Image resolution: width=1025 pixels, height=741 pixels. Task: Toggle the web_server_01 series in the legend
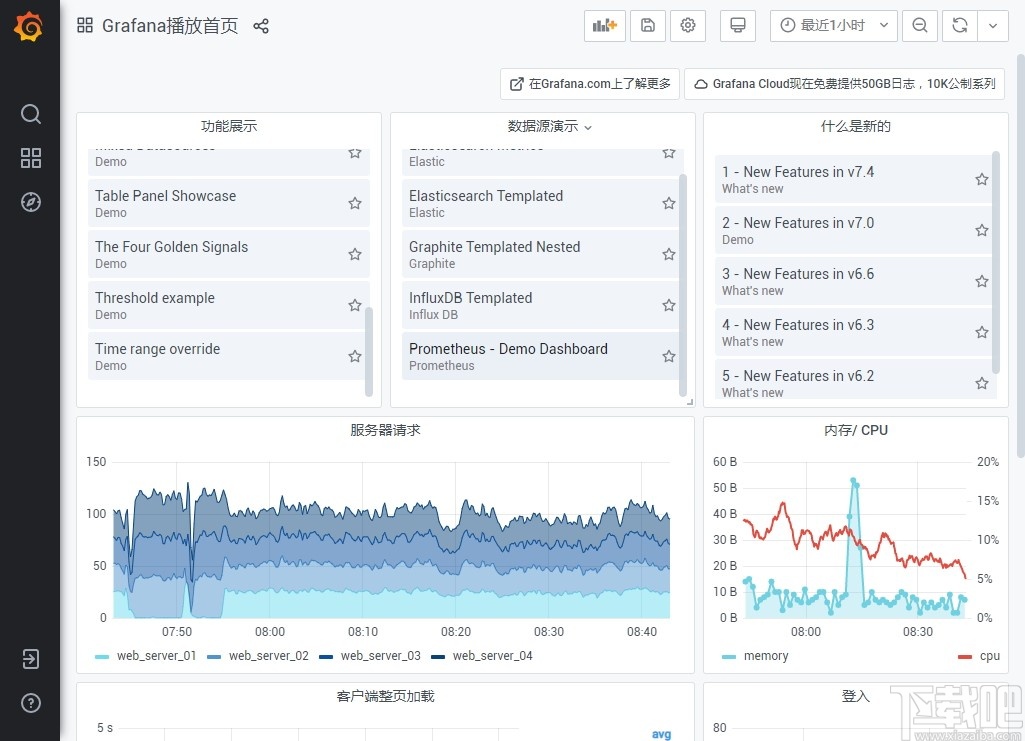pyautogui.click(x=158, y=655)
